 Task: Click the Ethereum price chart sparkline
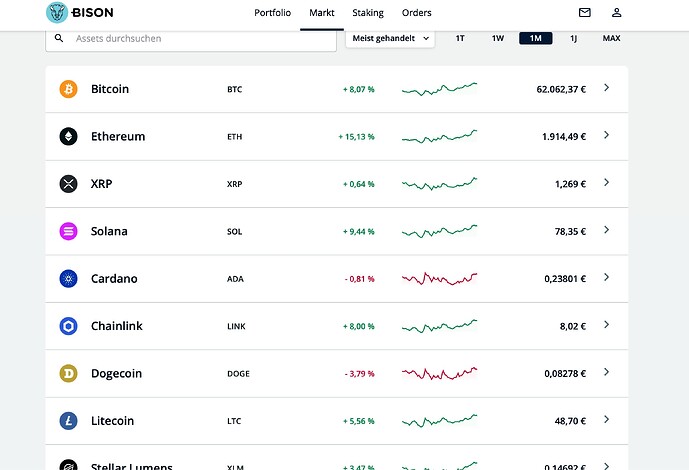pyautogui.click(x=439, y=136)
